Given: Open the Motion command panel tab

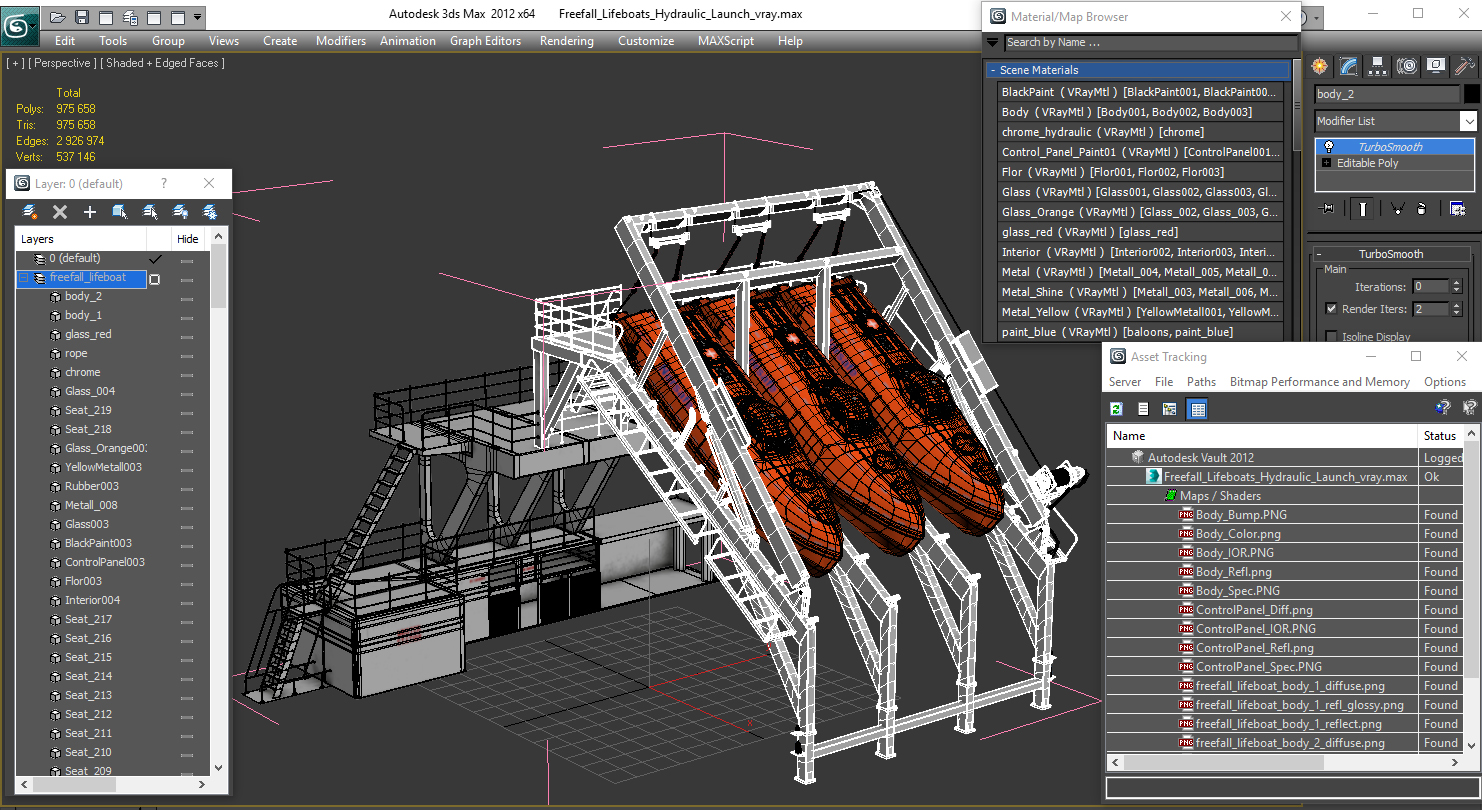Looking at the screenshot, I should point(1407,66).
